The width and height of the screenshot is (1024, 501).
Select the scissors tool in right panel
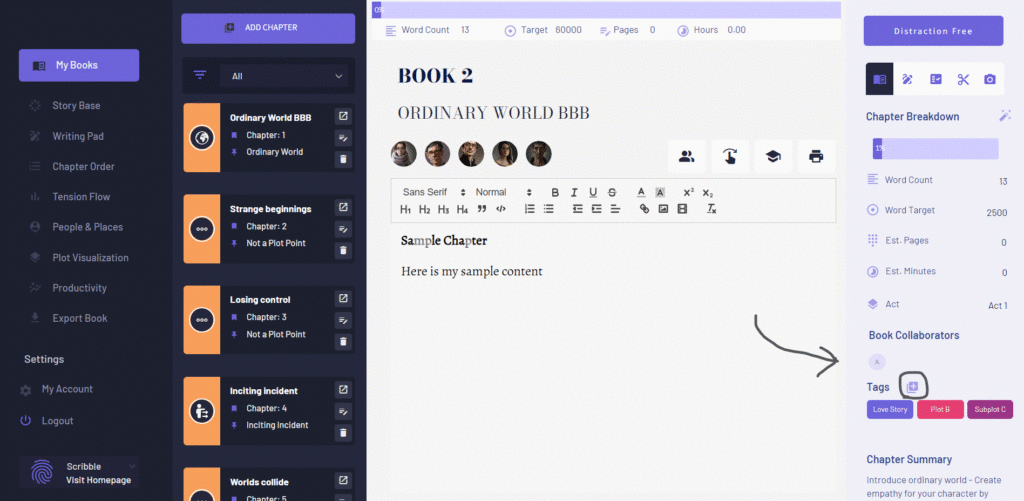pyautogui.click(x=962, y=79)
